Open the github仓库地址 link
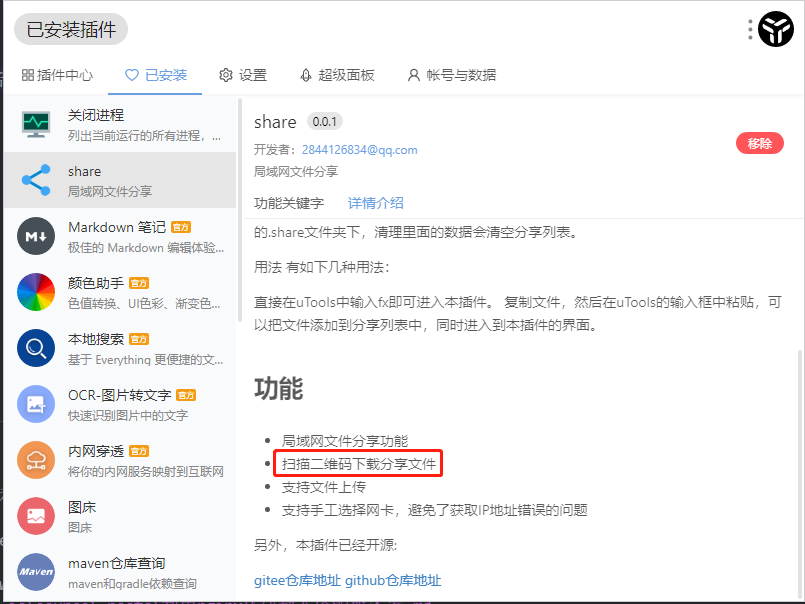The height and width of the screenshot is (604, 805). pos(393,580)
